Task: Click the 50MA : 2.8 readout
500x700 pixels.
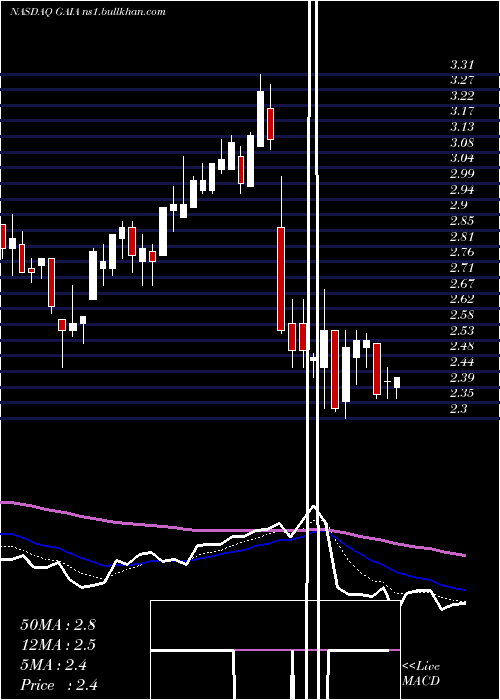Action: click(58, 625)
